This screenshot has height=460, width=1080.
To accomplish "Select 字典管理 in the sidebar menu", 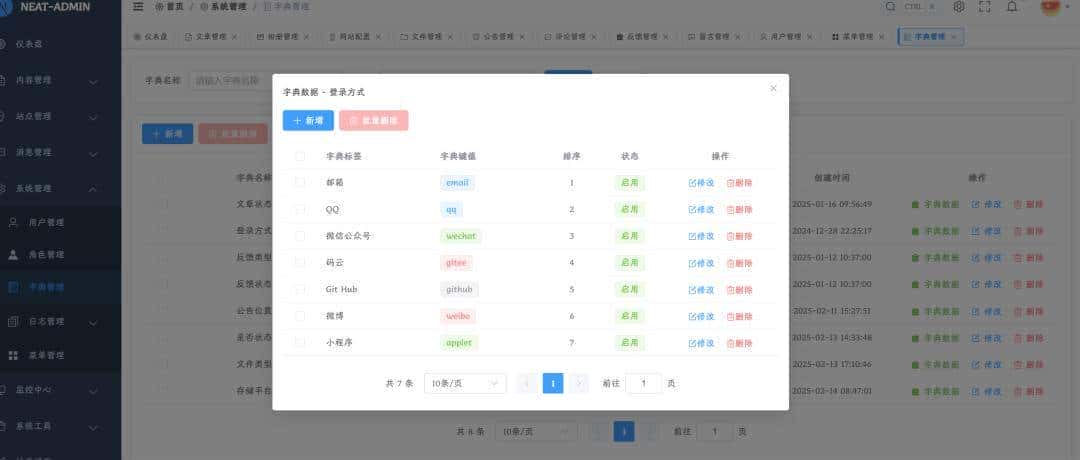I will (61, 287).
